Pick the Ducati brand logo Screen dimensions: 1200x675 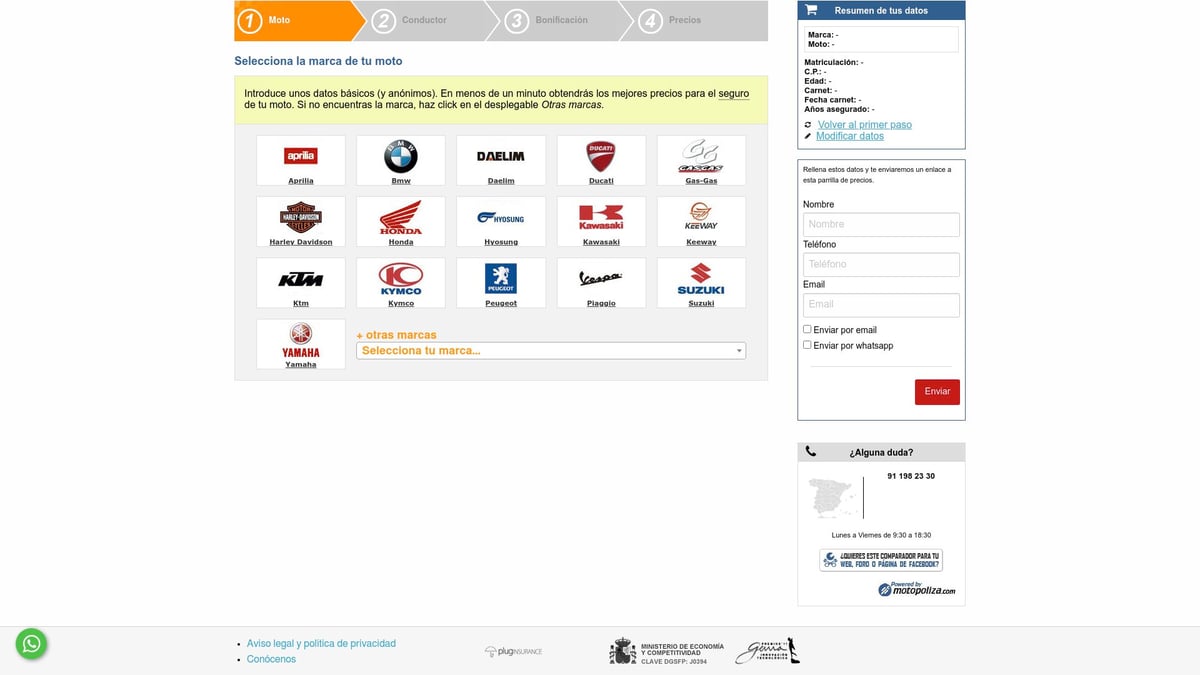tap(601, 156)
